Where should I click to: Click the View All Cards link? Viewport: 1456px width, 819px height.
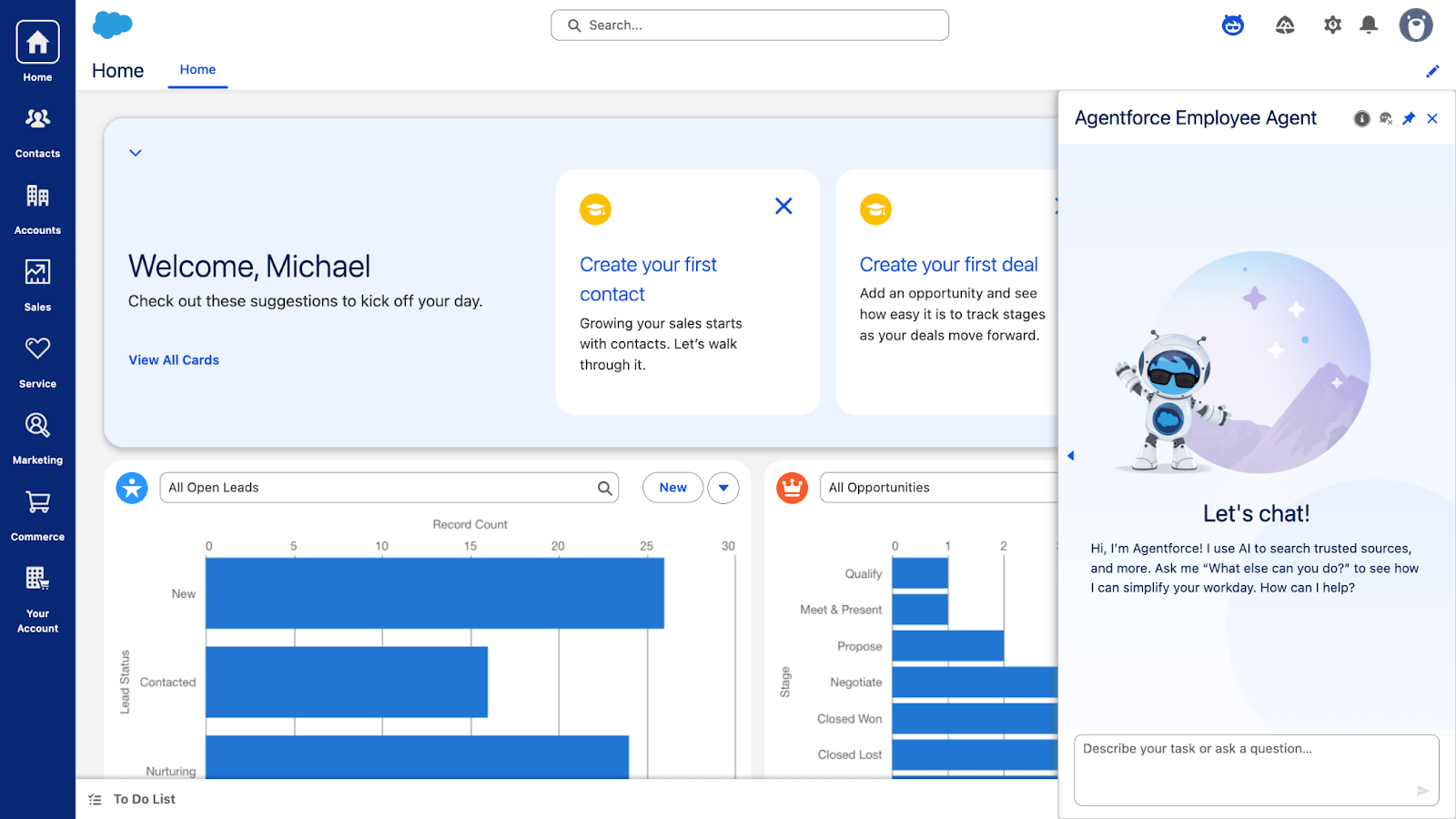click(174, 360)
